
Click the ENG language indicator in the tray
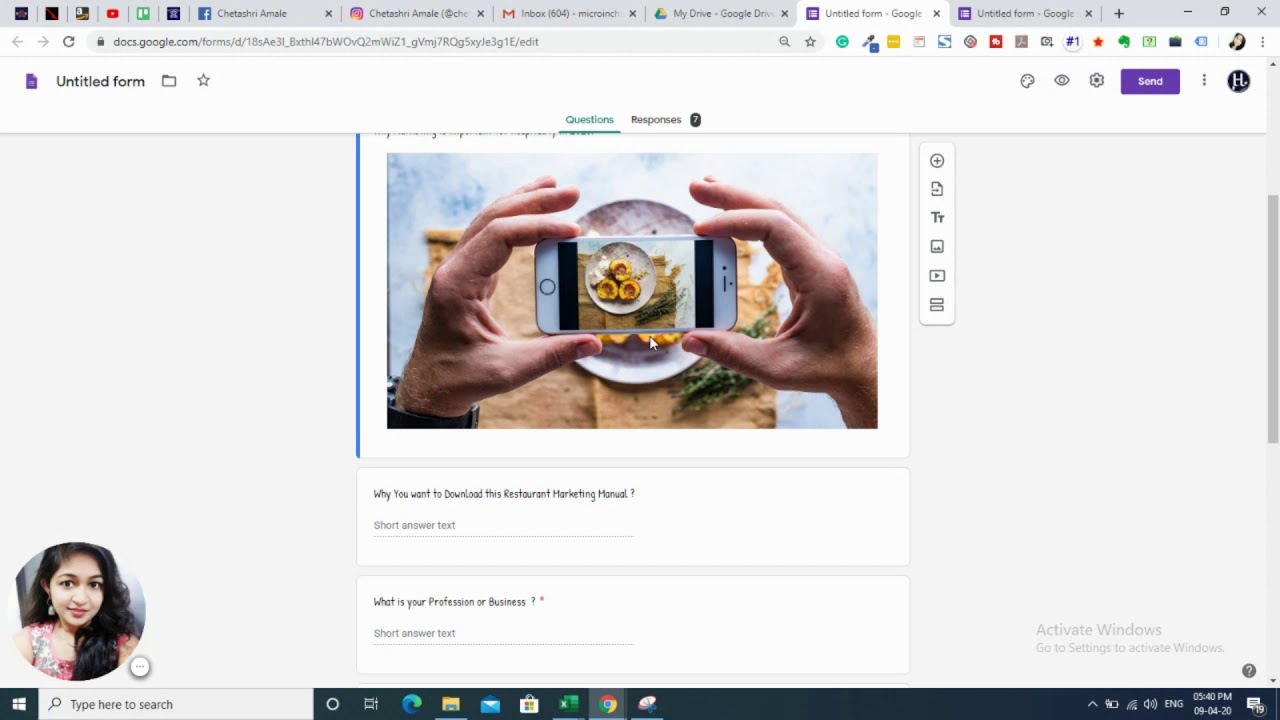coord(1174,704)
